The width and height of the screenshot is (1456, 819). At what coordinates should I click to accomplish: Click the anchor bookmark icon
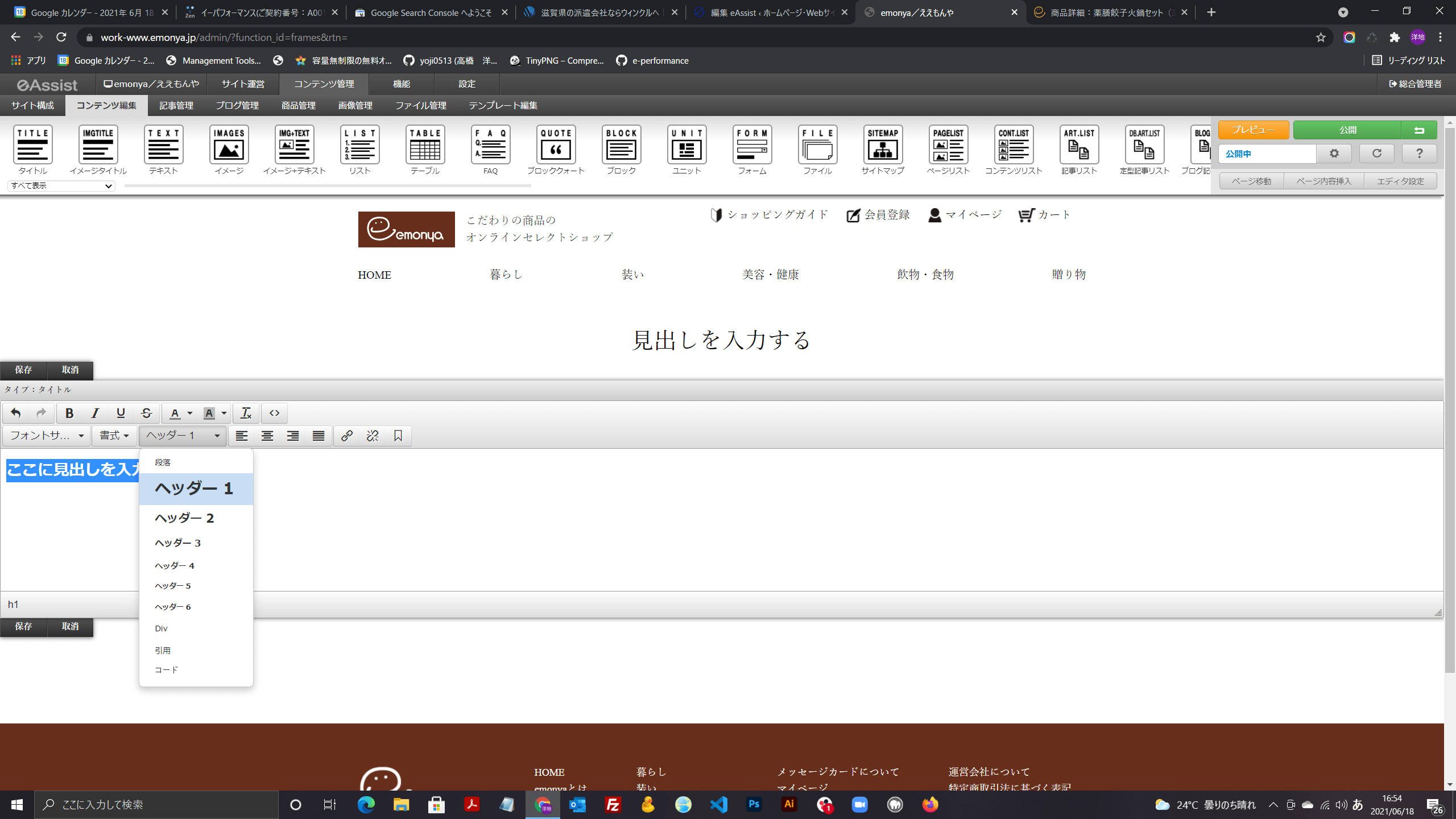point(398,436)
